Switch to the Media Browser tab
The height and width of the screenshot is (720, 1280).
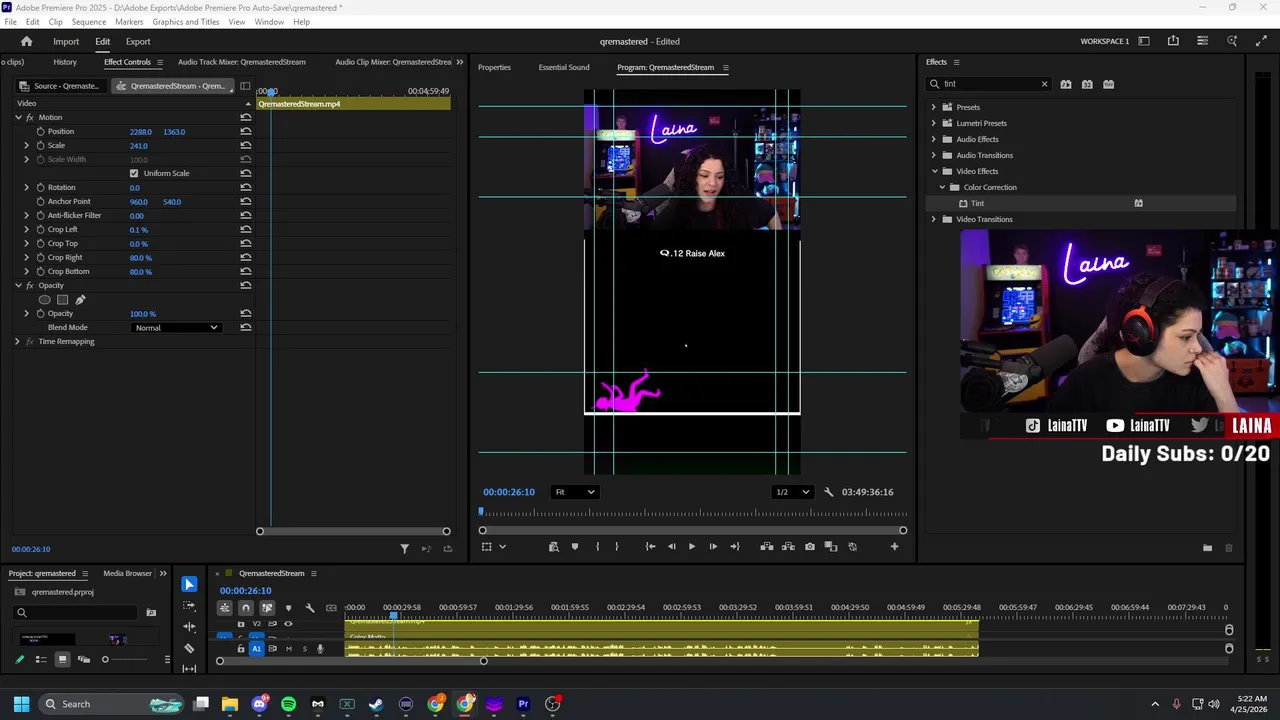127,573
